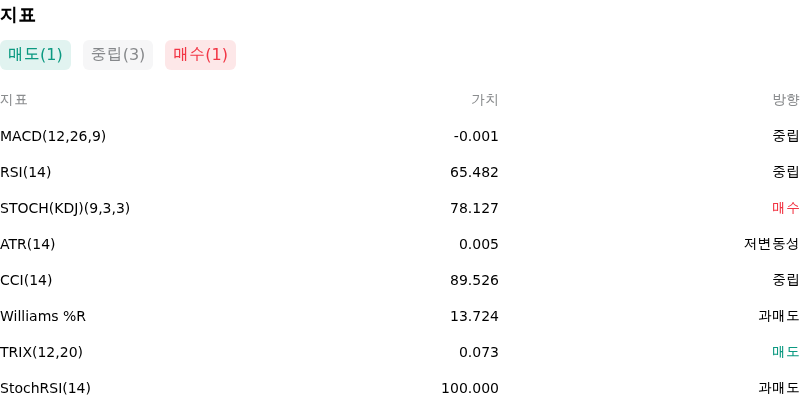The width and height of the screenshot is (800, 398).
Task: Open the RSI(14) indicator row
Action: tap(400, 172)
